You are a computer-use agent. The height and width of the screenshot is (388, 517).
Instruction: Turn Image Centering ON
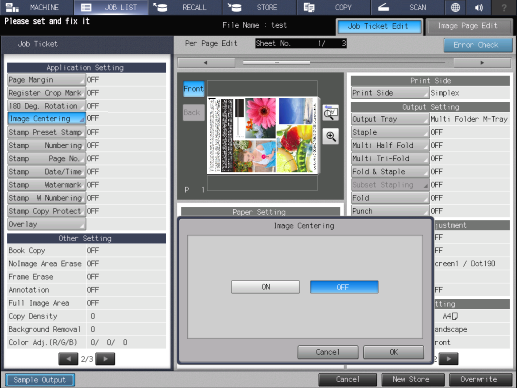click(x=265, y=287)
